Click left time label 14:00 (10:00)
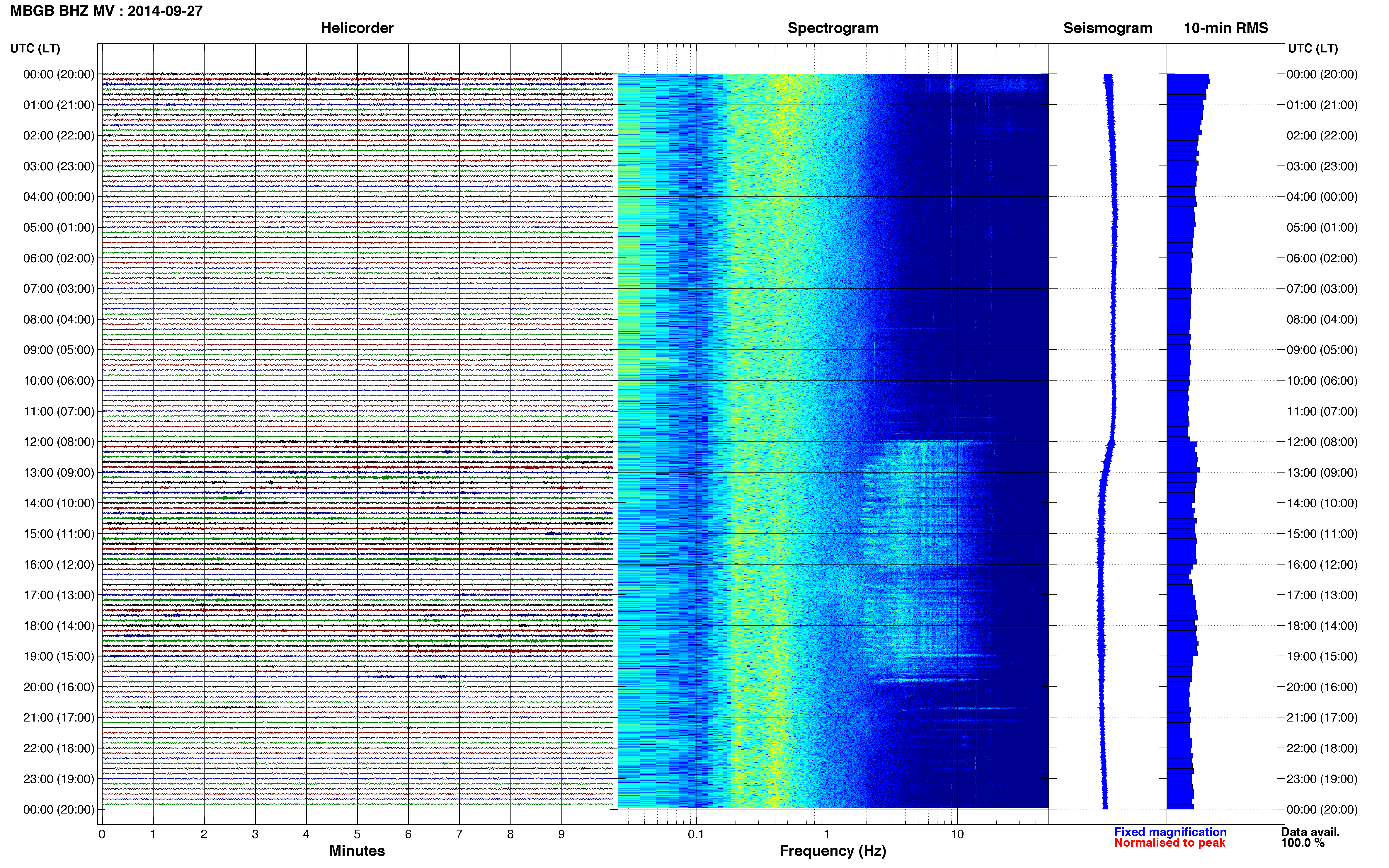1389x868 pixels. (x=59, y=504)
